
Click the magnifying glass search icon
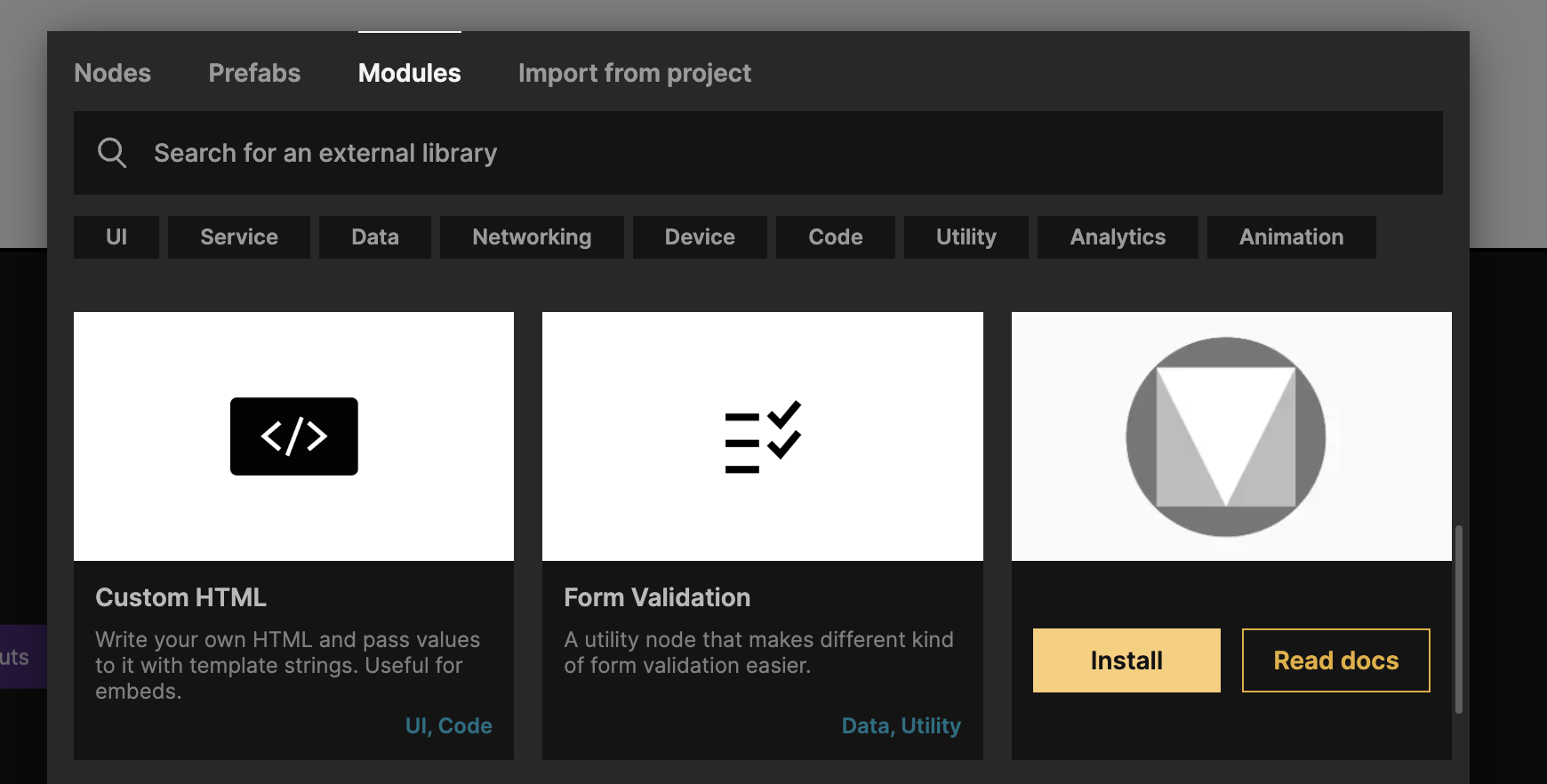click(x=112, y=153)
